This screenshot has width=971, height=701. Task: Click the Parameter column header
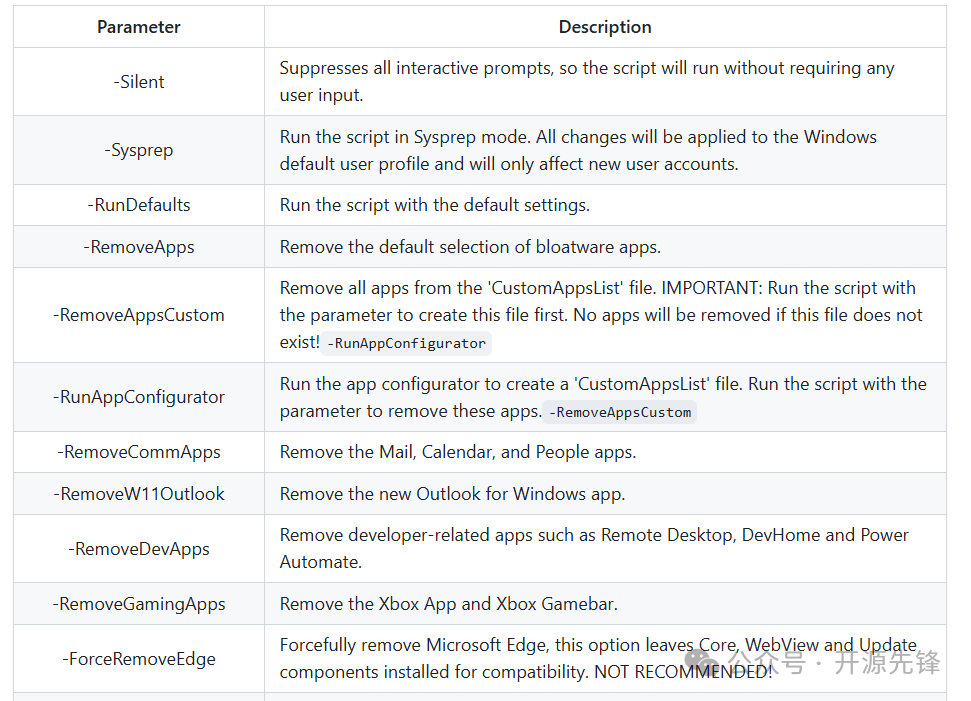point(139,27)
